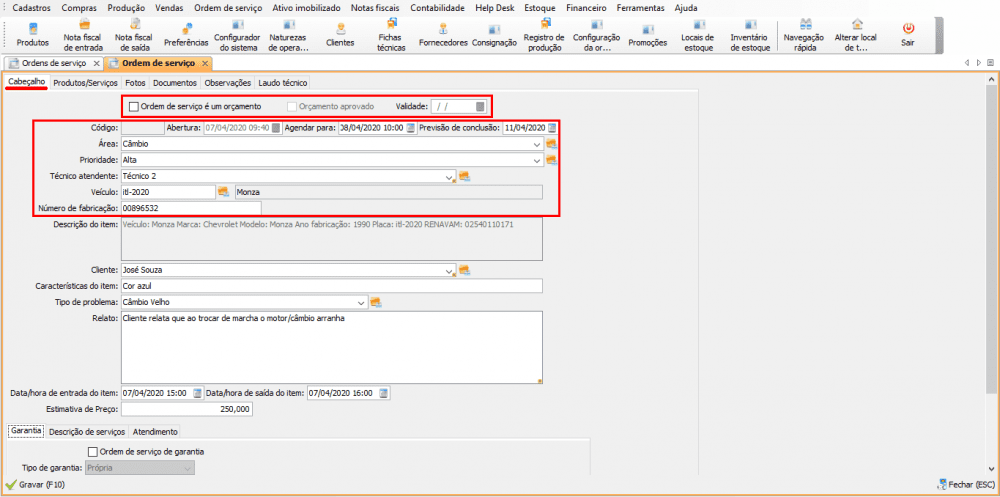Switch to the Laudo técnico tab
Viewport: 1000px width, 497px height.
pyautogui.click(x=282, y=83)
